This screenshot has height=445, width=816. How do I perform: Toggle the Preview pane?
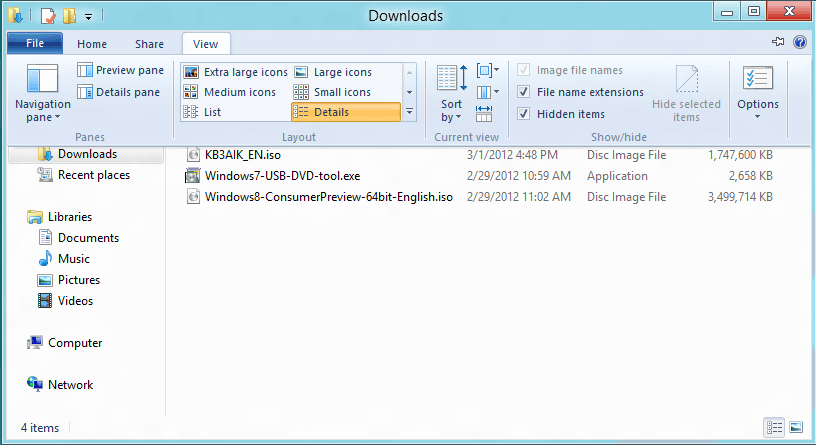(120, 70)
